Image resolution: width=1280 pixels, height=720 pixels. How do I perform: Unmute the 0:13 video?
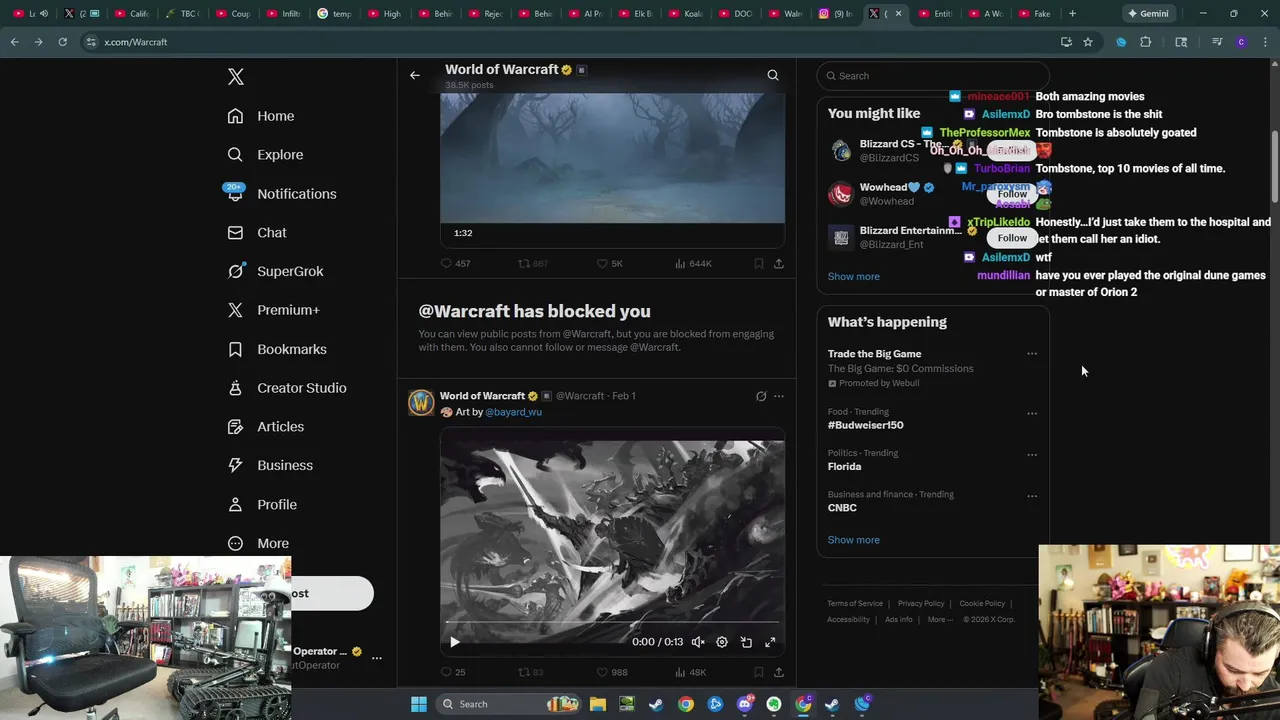point(698,642)
